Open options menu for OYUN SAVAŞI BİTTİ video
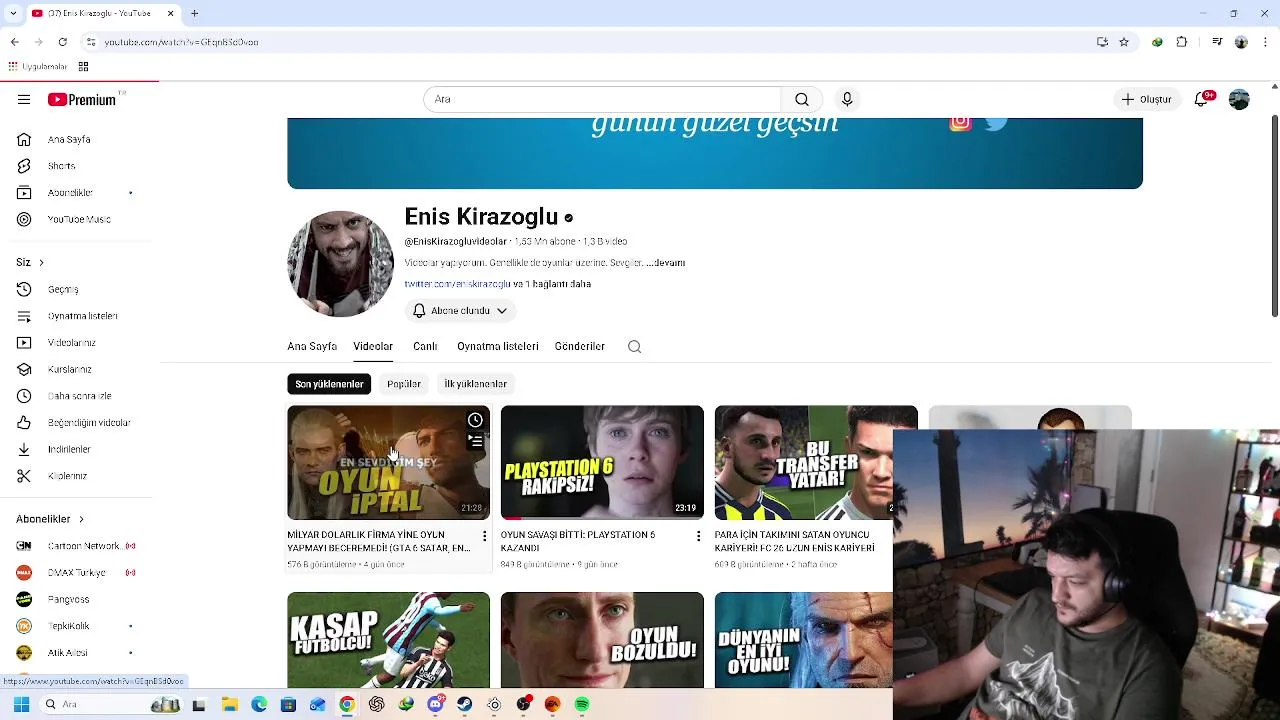 (698, 536)
